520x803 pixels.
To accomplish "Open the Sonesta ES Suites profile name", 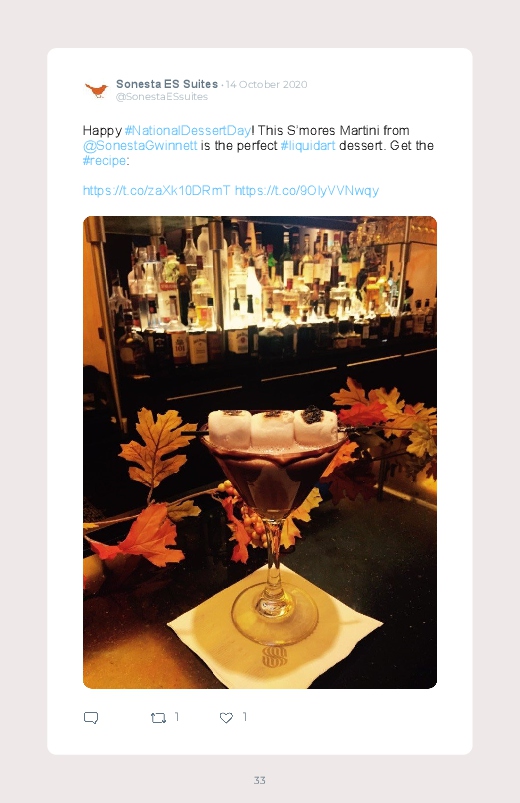I will click(x=167, y=83).
